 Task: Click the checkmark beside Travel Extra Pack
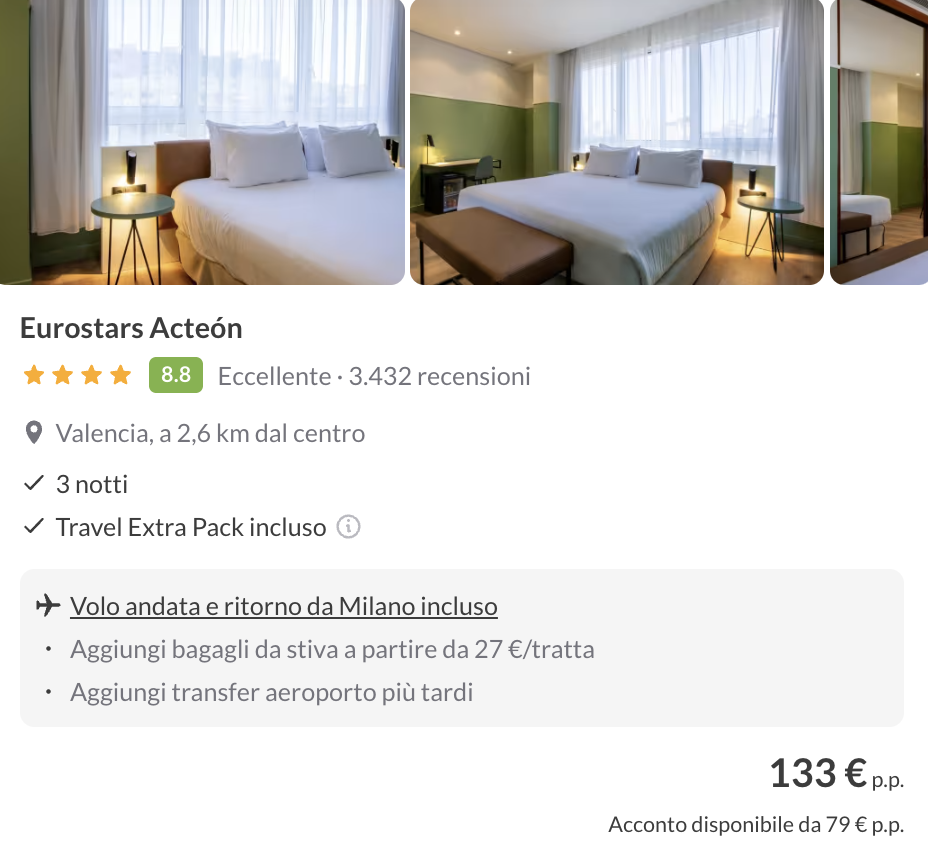pyautogui.click(x=34, y=526)
